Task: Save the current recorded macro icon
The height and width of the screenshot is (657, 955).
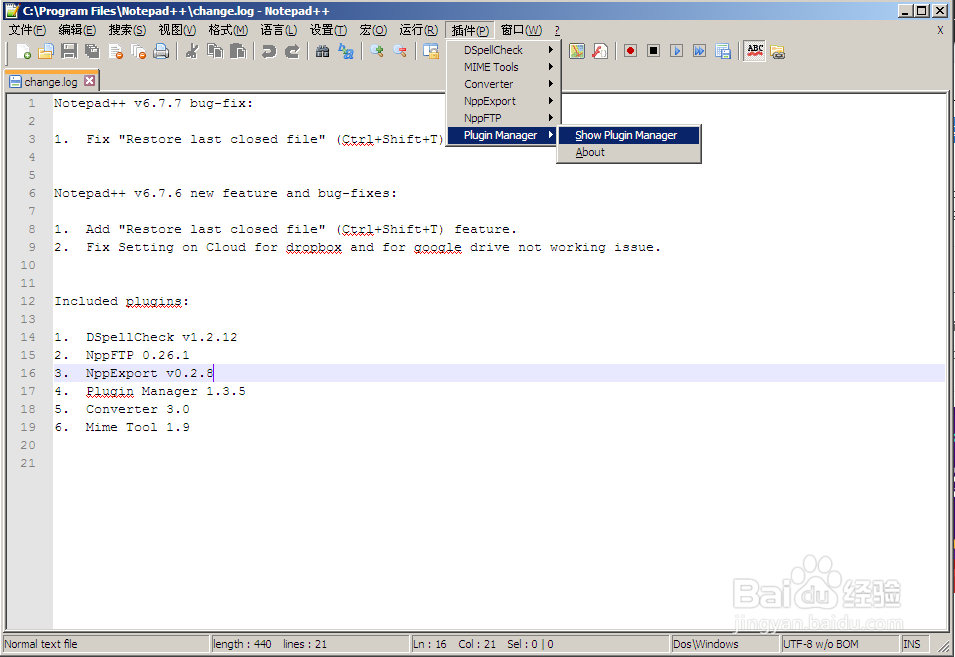Action: tap(723, 51)
